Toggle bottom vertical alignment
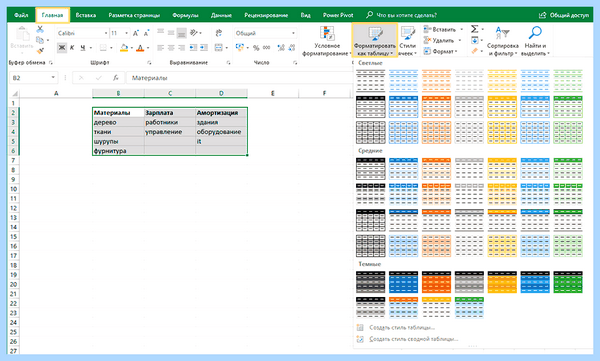The height and width of the screenshot is (361, 600). 182,33
